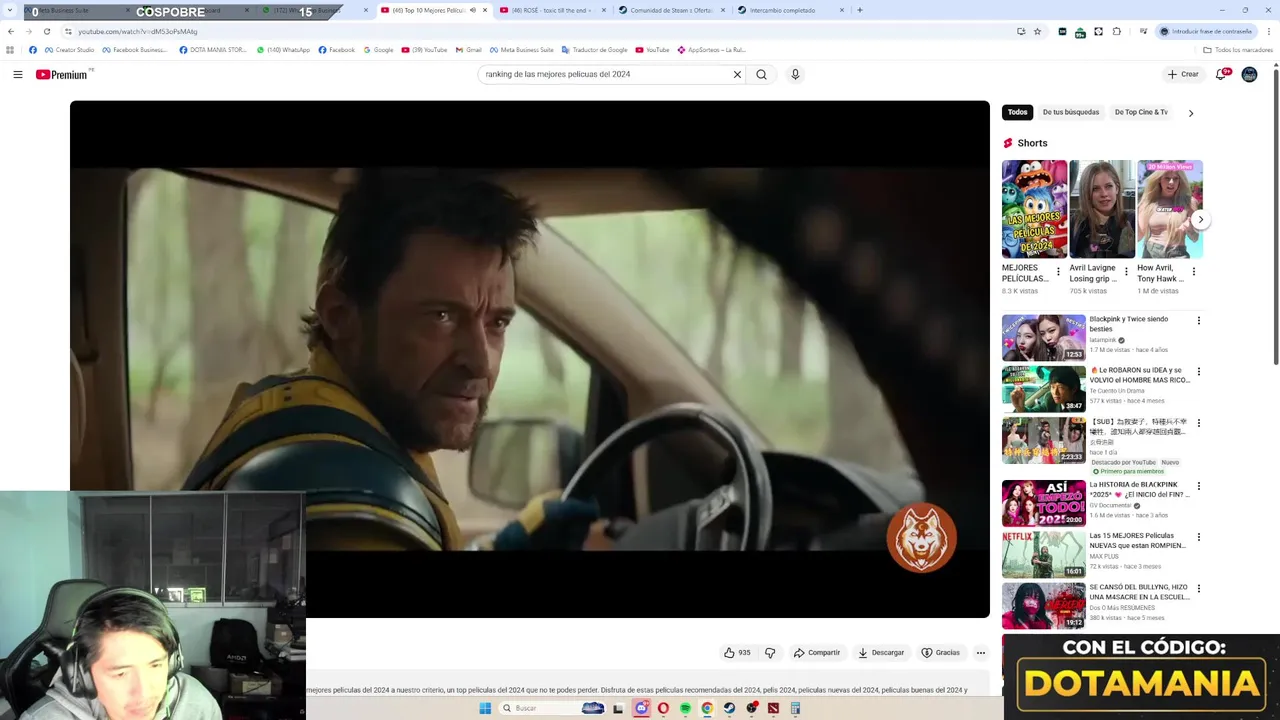Reload the page

click(46, 31)
